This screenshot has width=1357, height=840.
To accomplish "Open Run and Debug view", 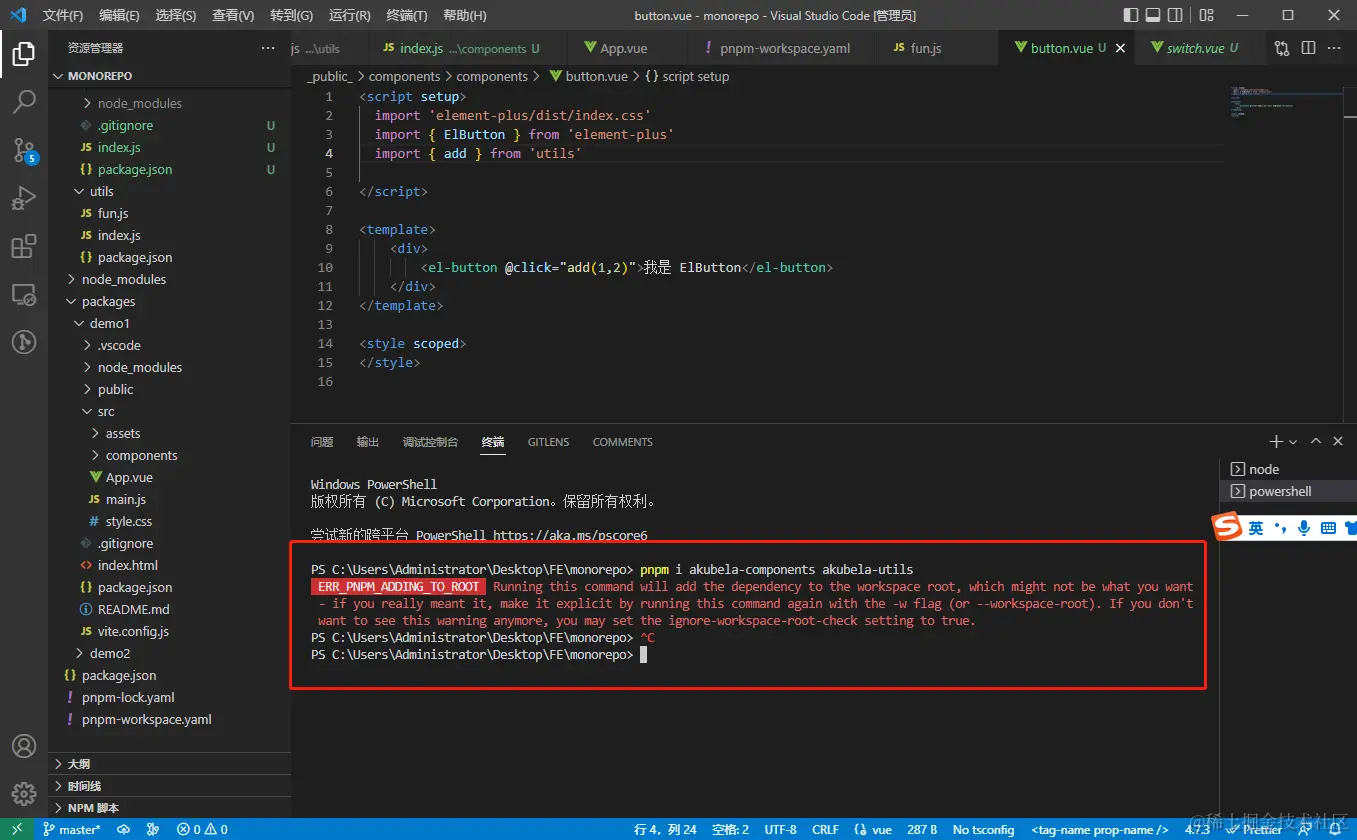I will point(24,198).
